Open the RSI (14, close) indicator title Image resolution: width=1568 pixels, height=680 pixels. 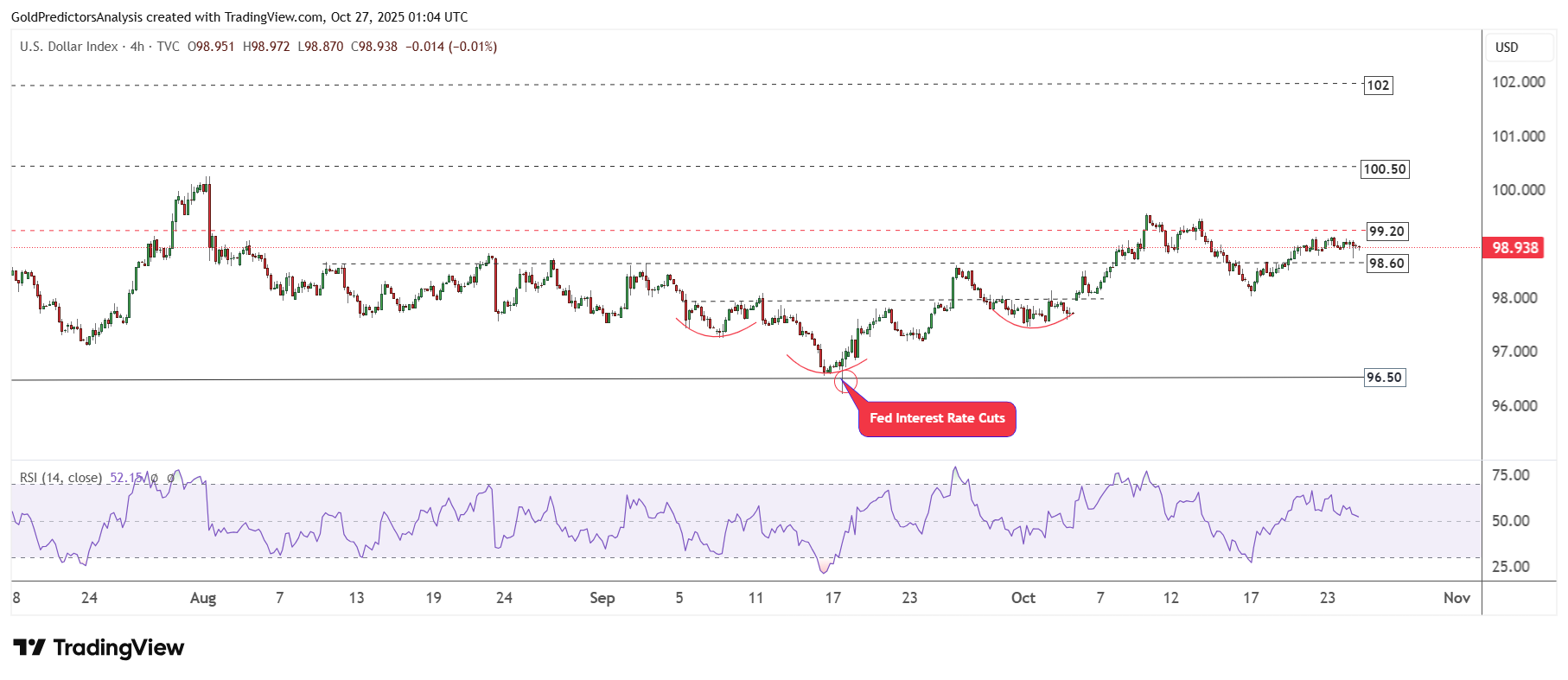click(61, 478)
